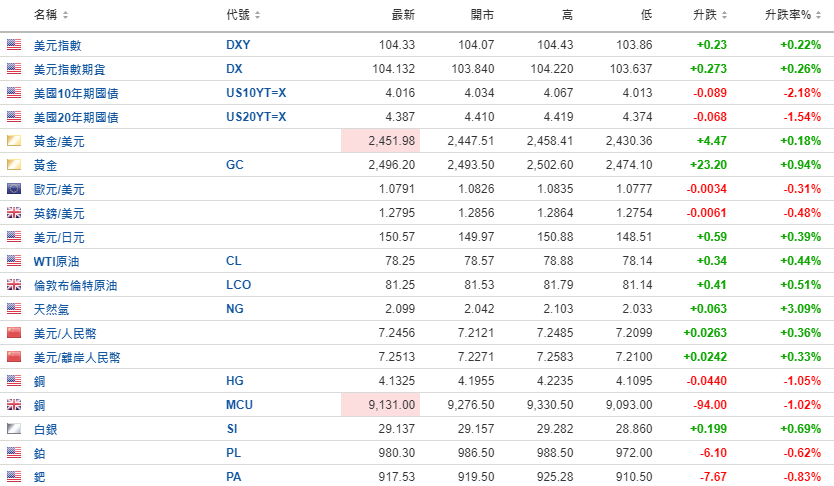The image size is (834, 486).
Task: Click the highlighted 2,451.98 latest price cell
Action: [x=380, y=141]
